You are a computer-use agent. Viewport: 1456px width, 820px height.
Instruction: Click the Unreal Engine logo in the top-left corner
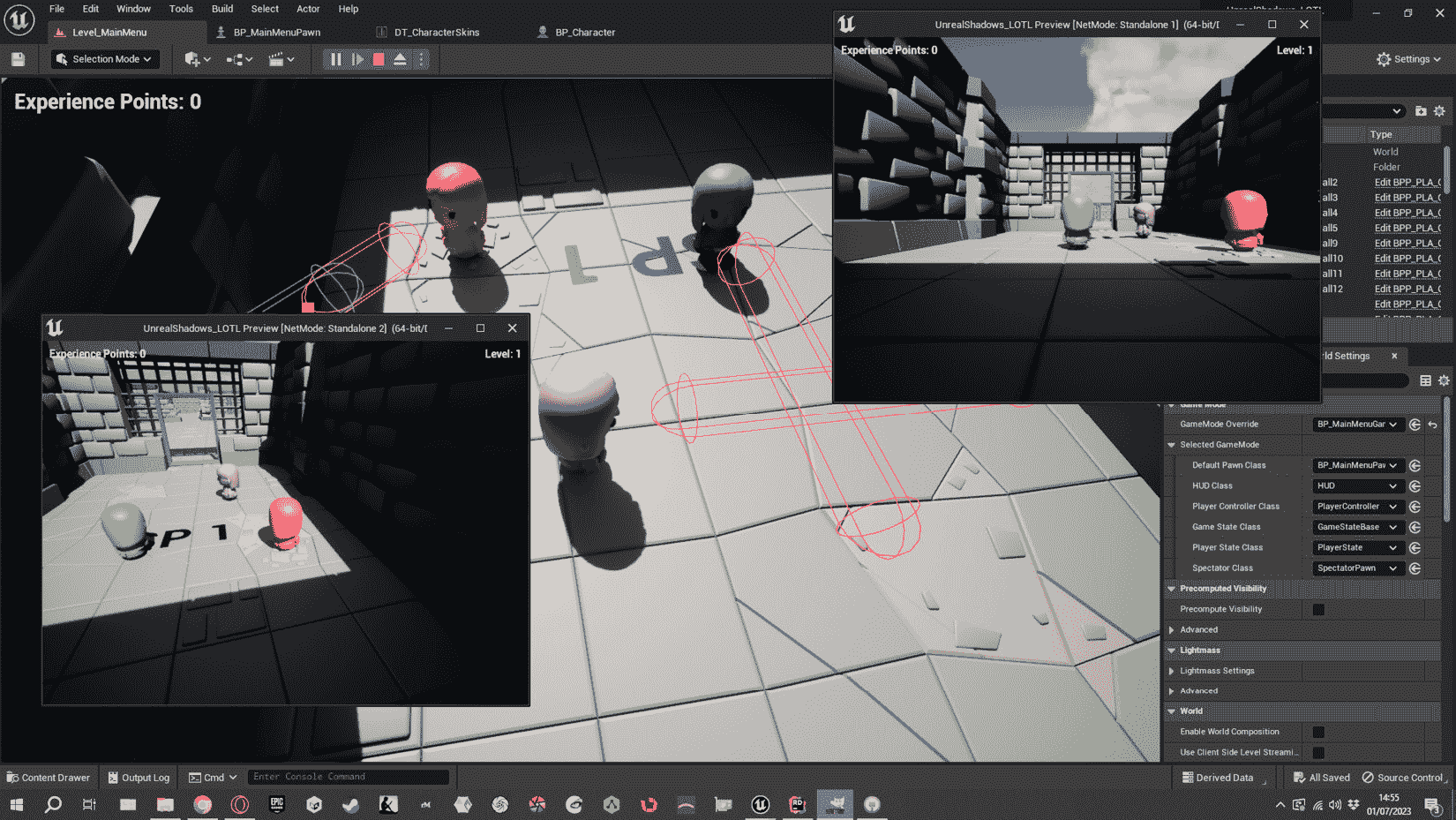(19, 19)
